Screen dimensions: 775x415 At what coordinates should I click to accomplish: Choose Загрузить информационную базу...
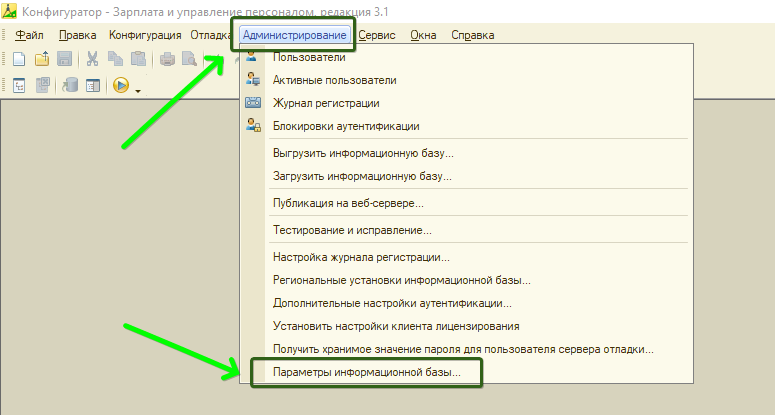466,176
